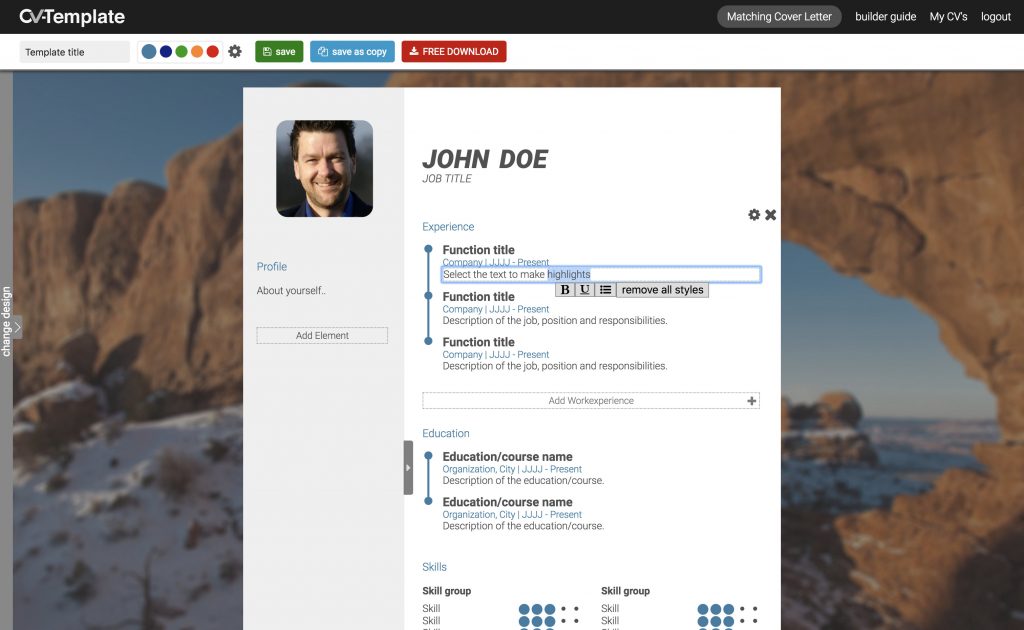
Task: Click the right Skill group title
Action: [x=626, y=591]
